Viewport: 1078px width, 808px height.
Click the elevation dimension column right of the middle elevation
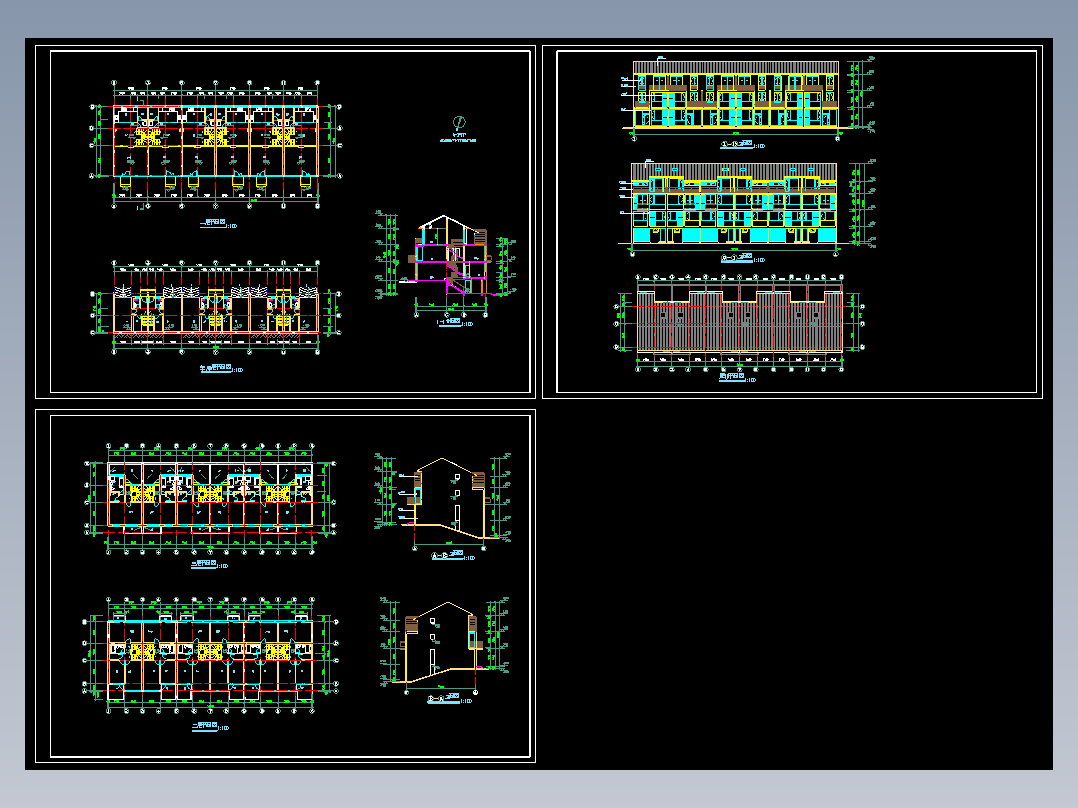pos(864,203)
